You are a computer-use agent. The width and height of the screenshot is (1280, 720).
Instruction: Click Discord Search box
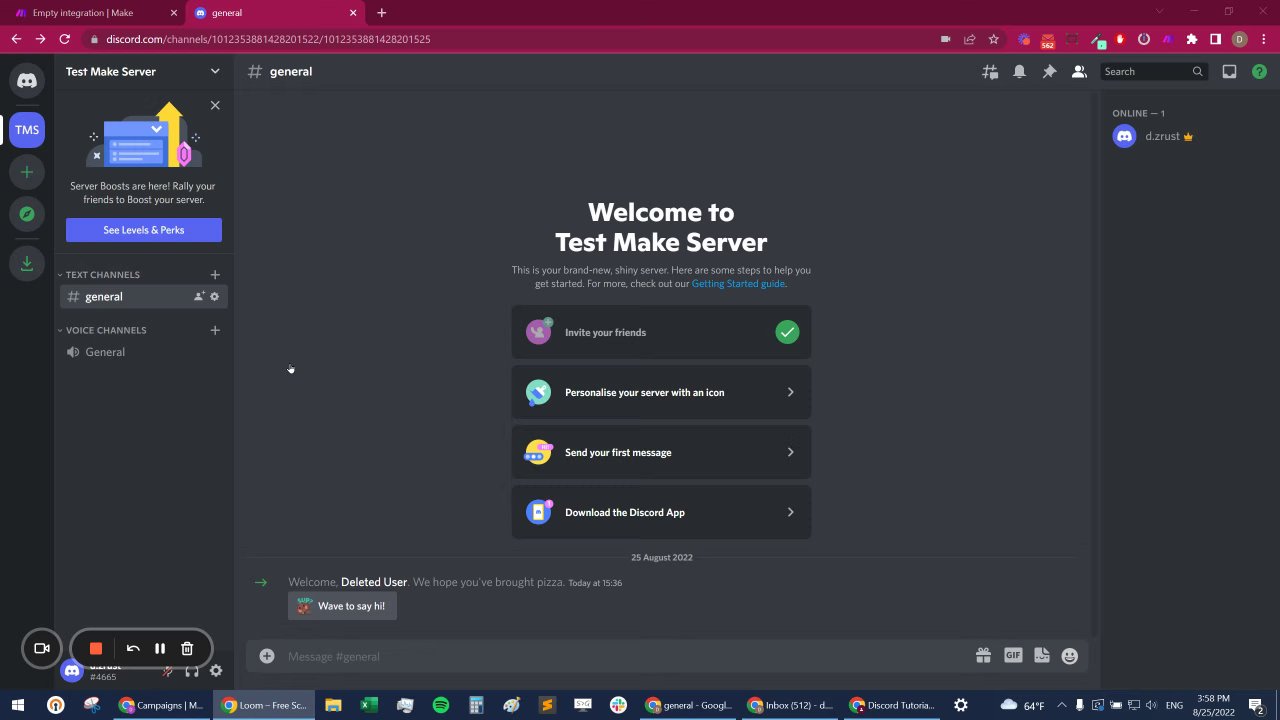click(1155, 72)
